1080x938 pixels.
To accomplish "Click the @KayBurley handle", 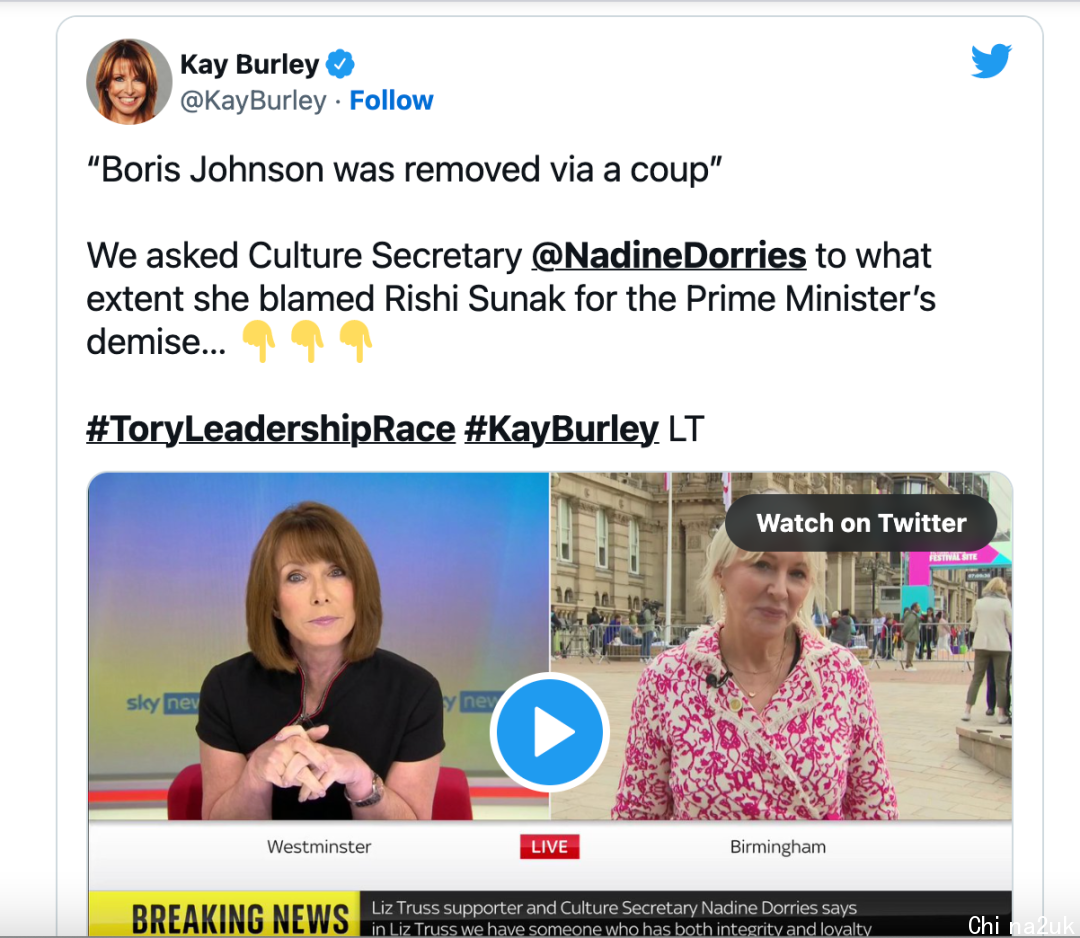I will click(x=253, y=101).
